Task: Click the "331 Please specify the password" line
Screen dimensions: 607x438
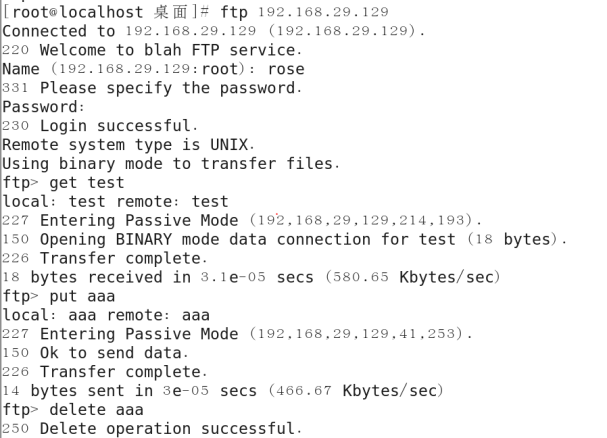Action: 150,88
